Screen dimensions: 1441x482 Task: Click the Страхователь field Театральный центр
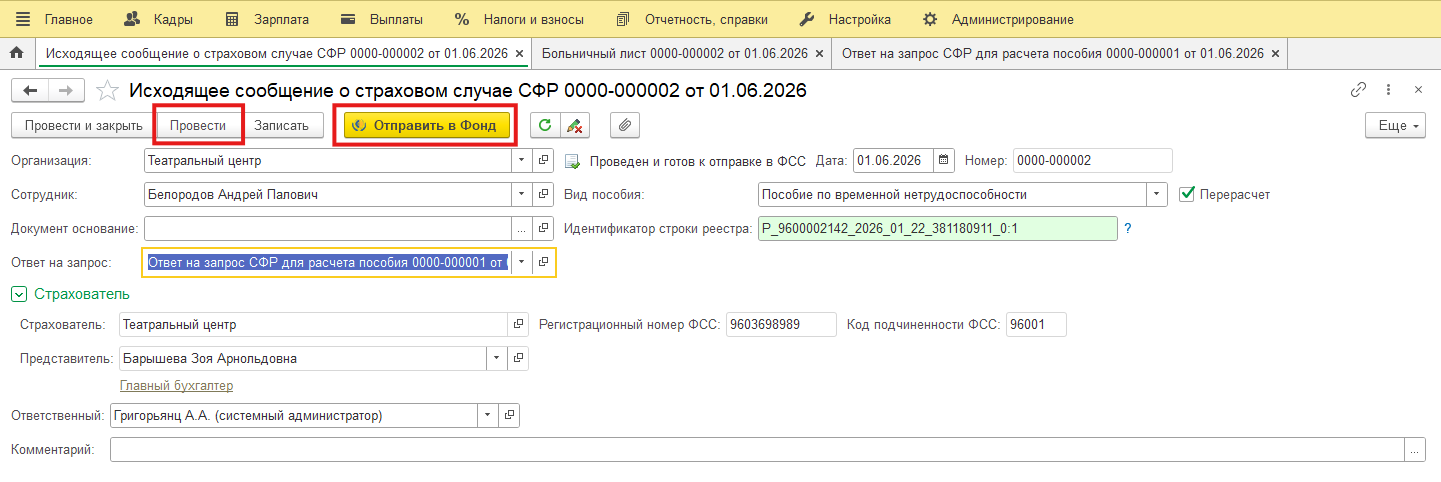coord(314,324)
